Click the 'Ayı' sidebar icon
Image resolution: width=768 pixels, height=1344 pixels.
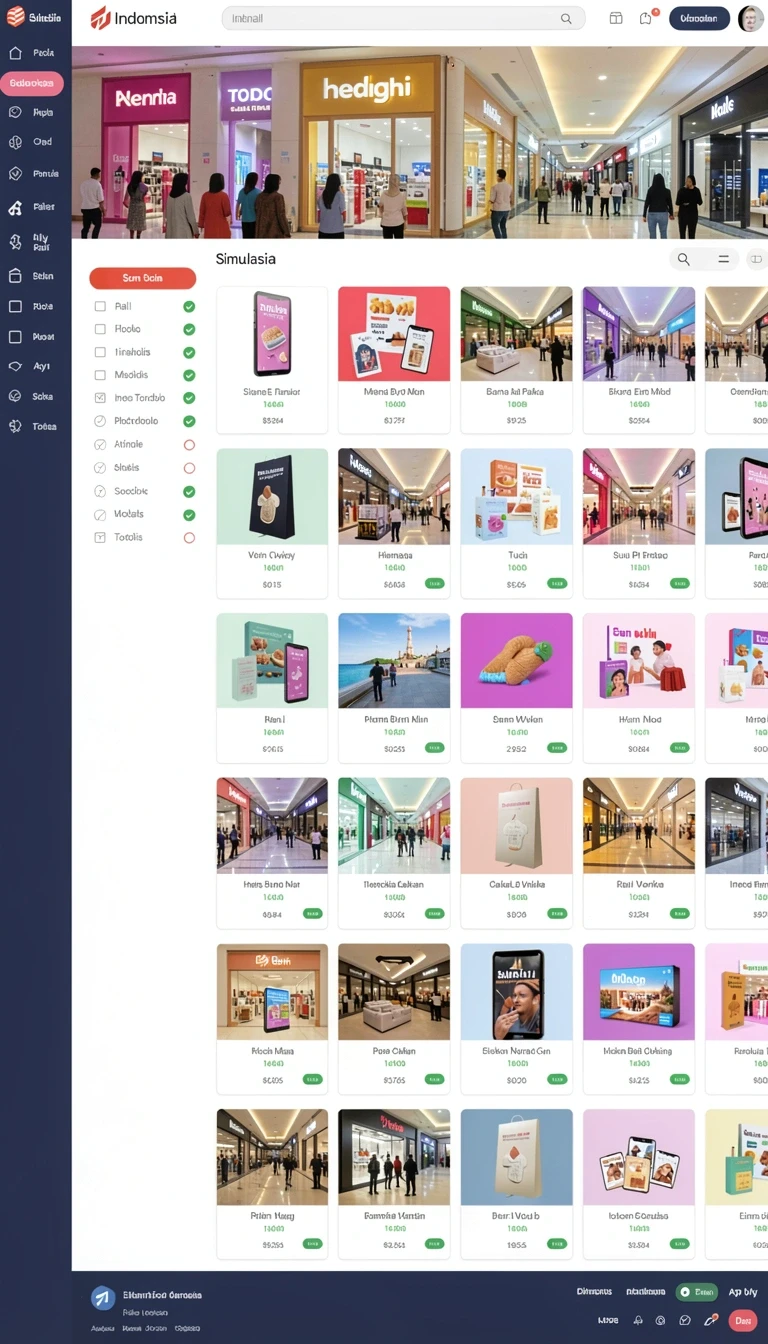(x=15, y=366)
